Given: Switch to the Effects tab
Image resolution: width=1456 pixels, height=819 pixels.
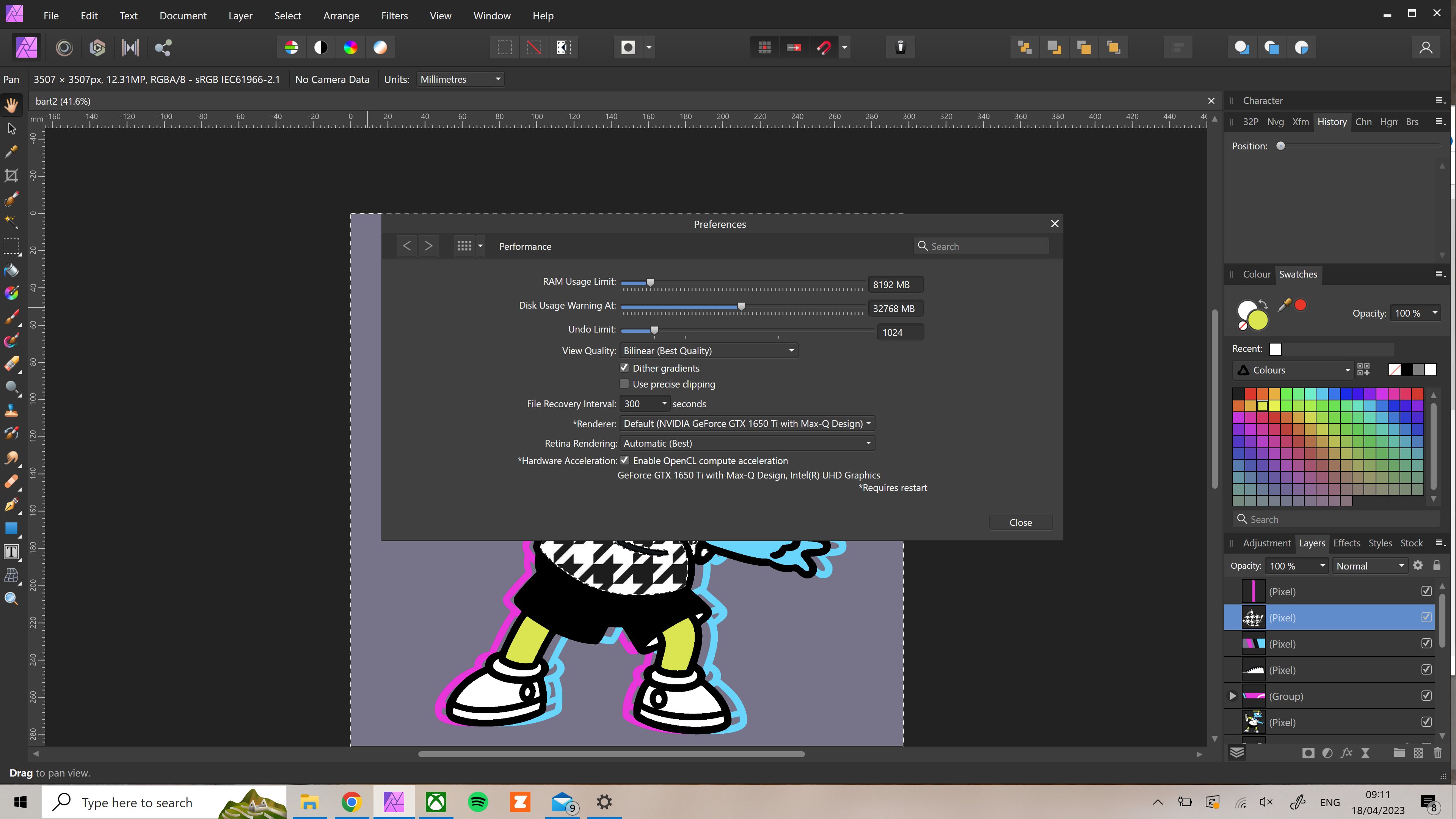Looking at the screenshot, I should click(x=1346, y=543).
